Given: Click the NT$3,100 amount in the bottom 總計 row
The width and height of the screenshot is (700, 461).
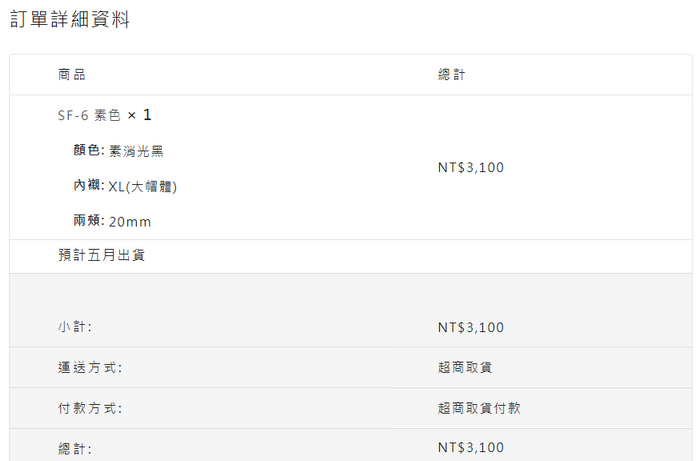Looking at the screenshot, I should [x=471, y=447].
